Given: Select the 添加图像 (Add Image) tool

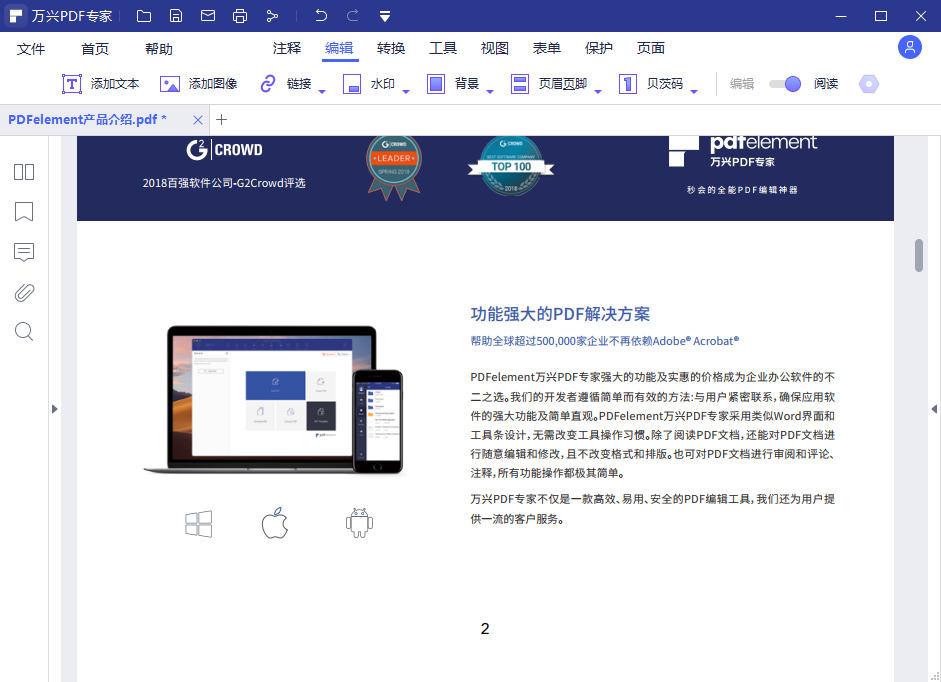Looking at the screenshot, I should click(201, 84).
